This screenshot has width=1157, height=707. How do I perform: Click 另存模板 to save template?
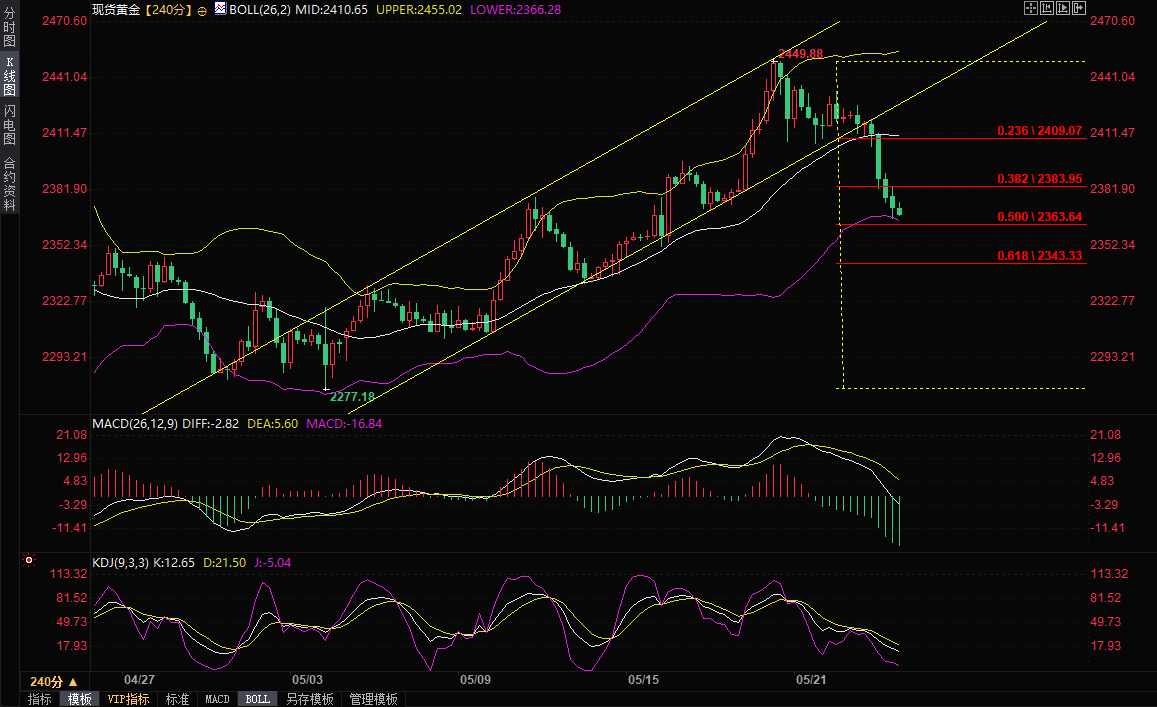pos(310,699)
